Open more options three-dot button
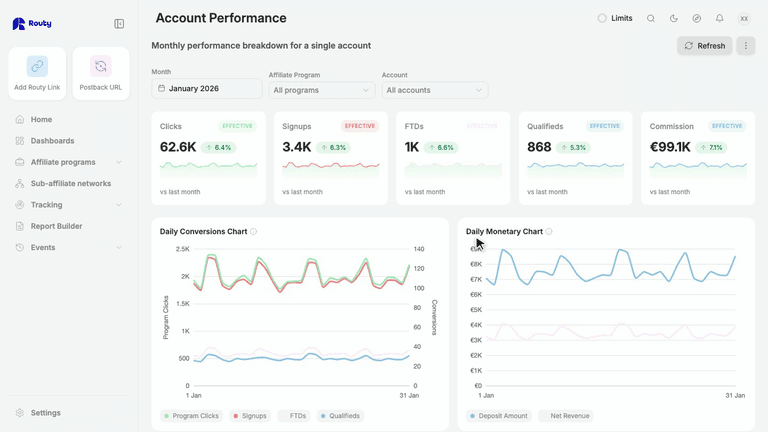Viewport: 768px width, 432px height. point(745,46)
